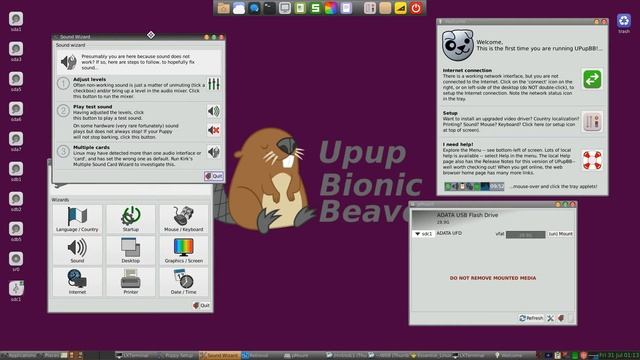Image resolution: width=640 pixels, height=360 pixels.
Task: Open the sda5 drive desktop icon
Action: click(x=16, y=81)
